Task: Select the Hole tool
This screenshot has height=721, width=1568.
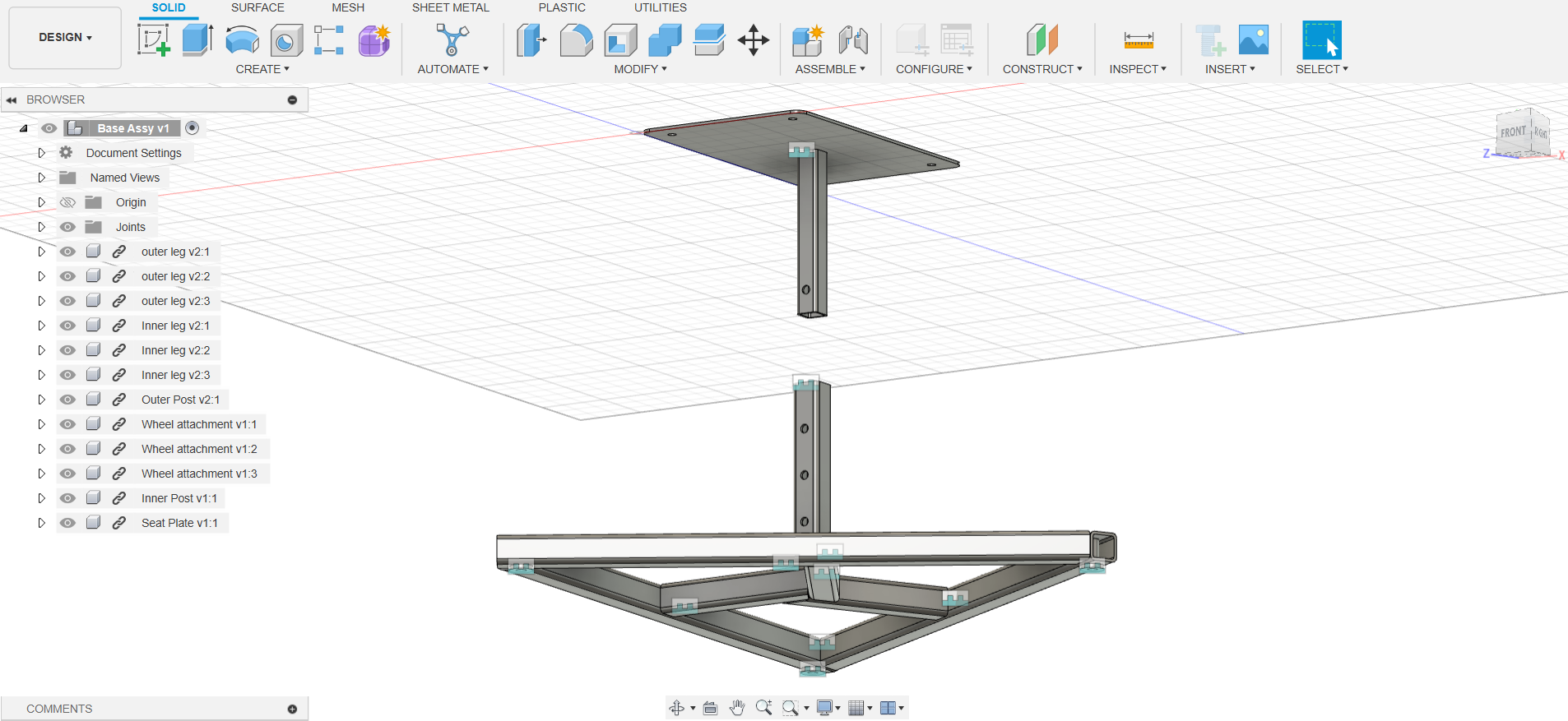Action: [x=286, y=39]
